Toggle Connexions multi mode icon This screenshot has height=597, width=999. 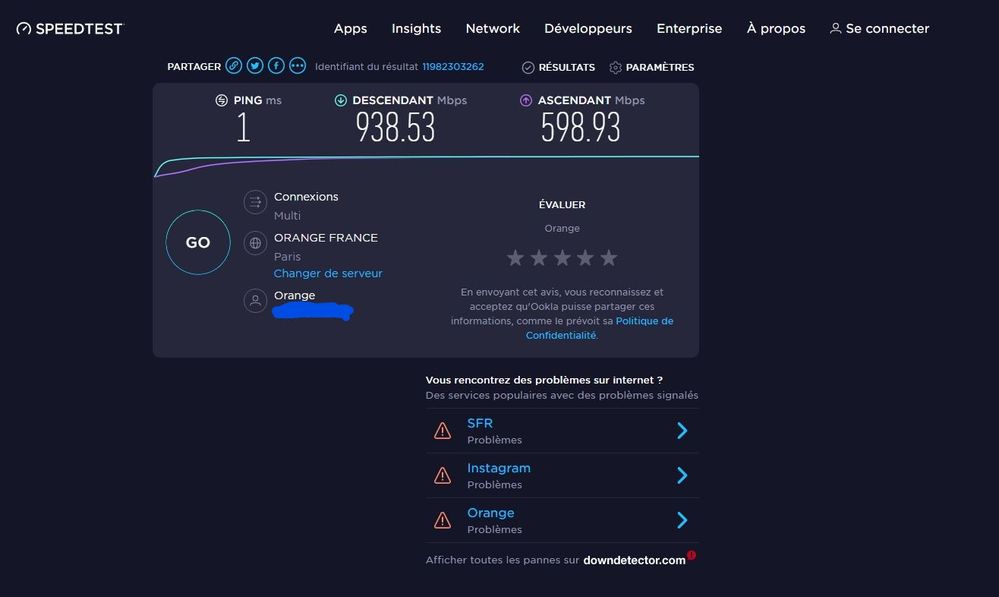coord(255,203)
